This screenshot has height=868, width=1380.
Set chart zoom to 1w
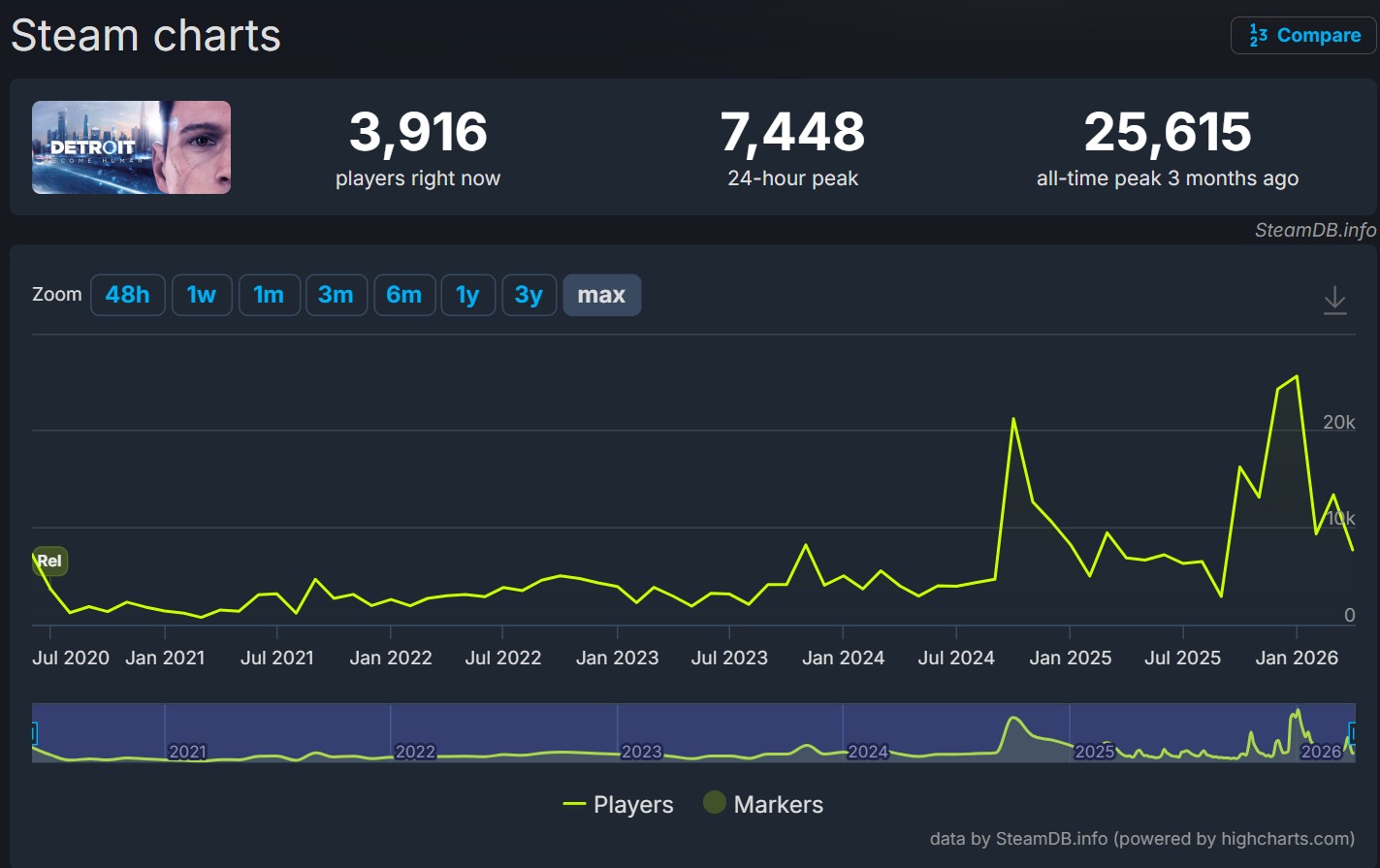202,295
